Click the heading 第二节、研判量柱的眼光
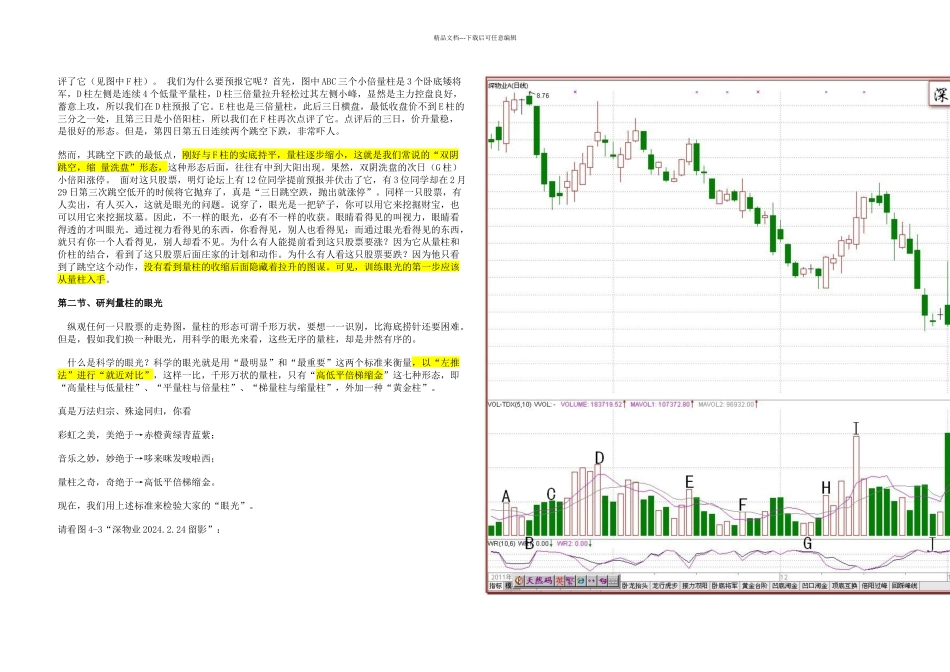The width and height of the screenshot is (950, 672). click(x=110, y=303)
